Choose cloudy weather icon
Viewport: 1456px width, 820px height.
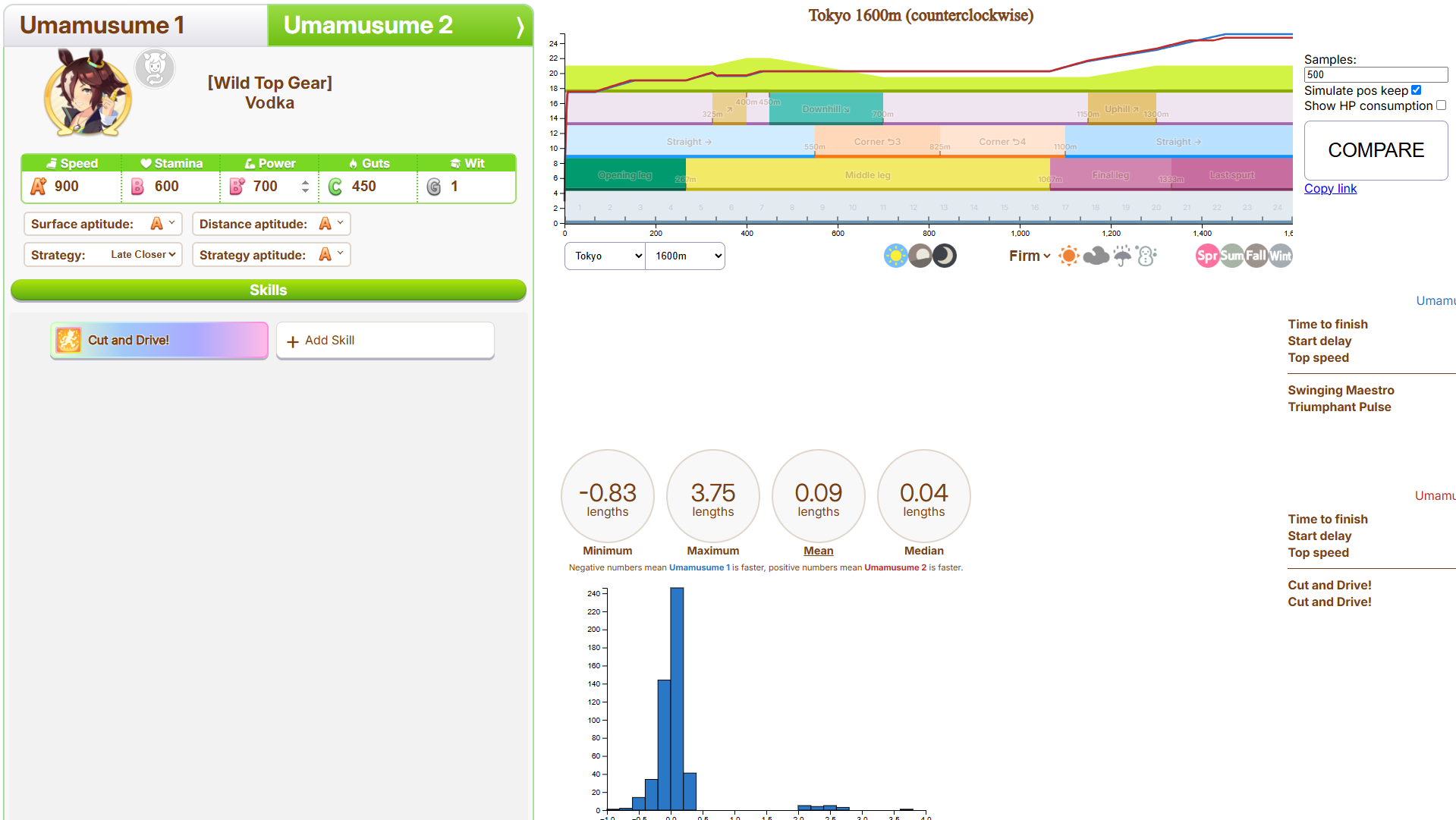(x=1096, y=256)
